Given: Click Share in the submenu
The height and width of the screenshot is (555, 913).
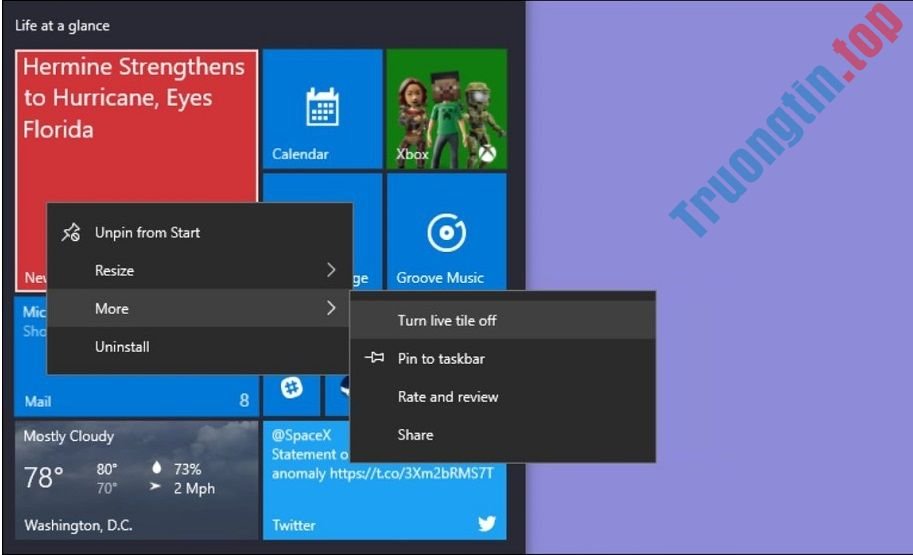Looking at the screenshot, I should click(502, 434).
